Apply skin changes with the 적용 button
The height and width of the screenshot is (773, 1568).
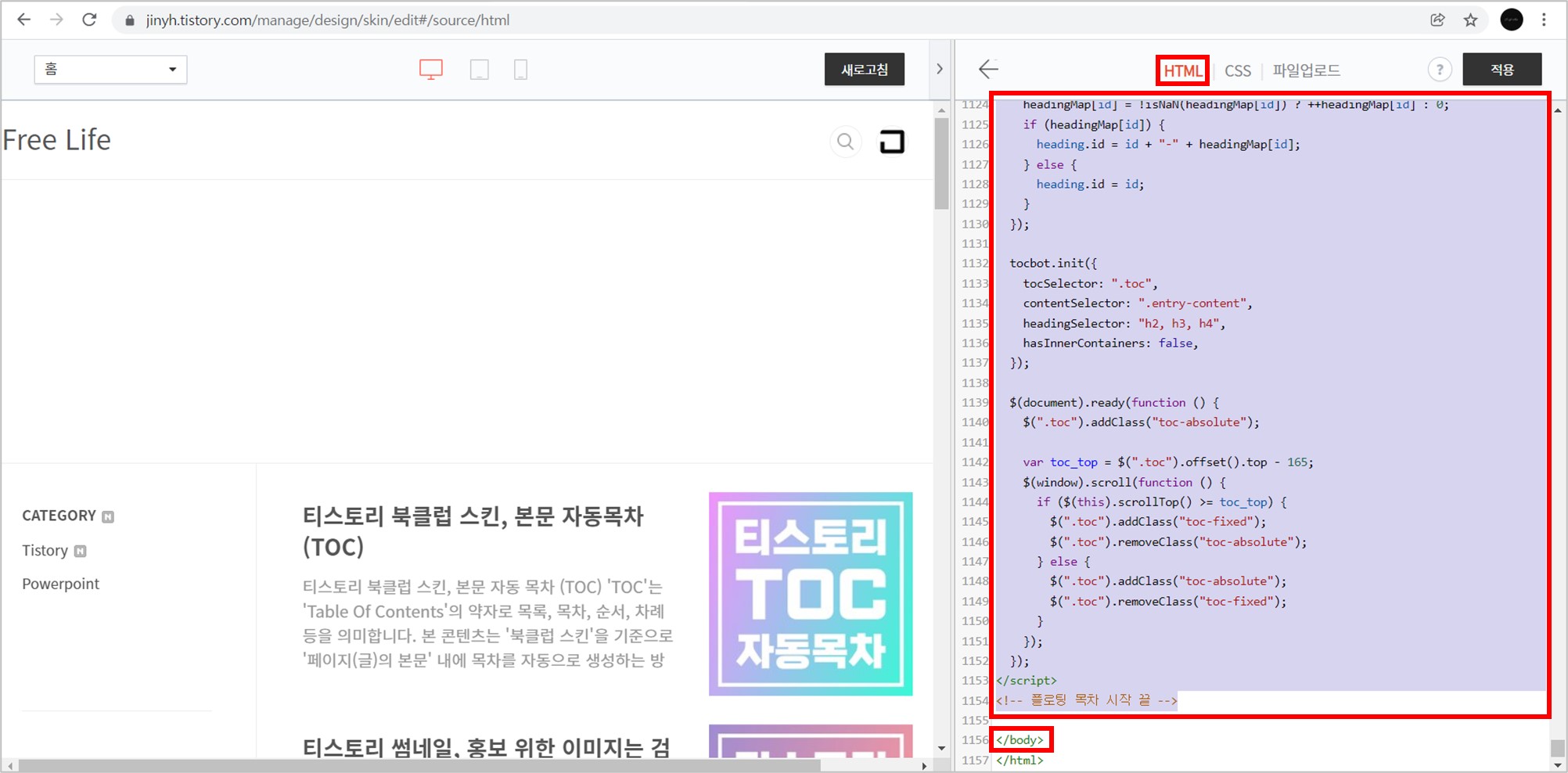[1501, 69]
